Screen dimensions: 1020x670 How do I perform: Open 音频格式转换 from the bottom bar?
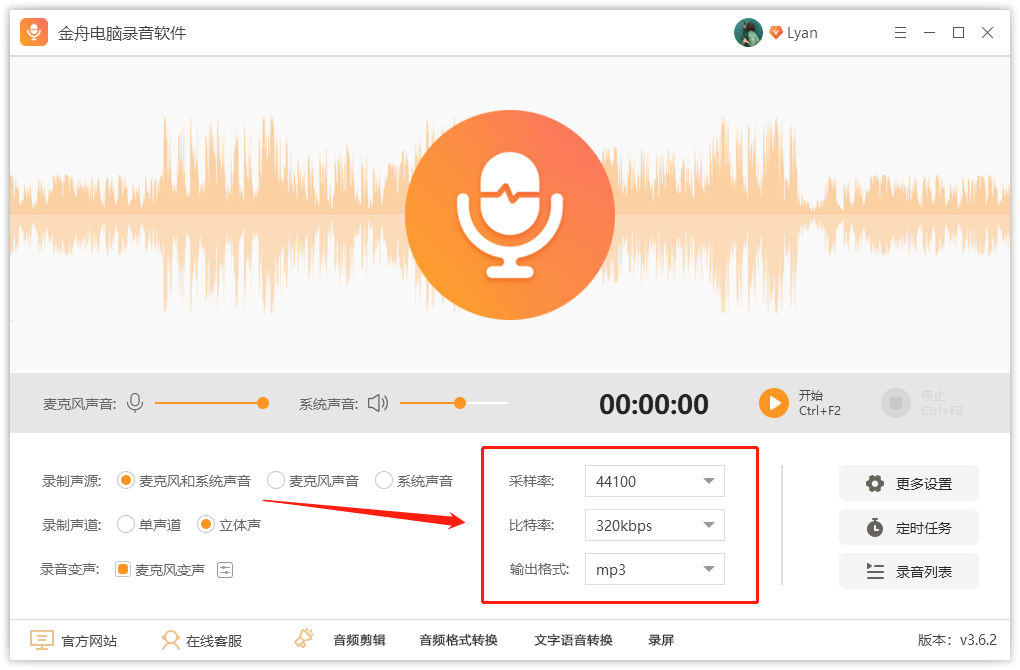tap(459, 640)
